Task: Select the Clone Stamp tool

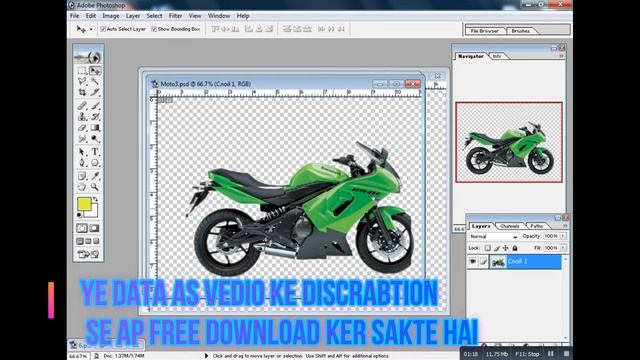Action: click(x=82, y=117)
